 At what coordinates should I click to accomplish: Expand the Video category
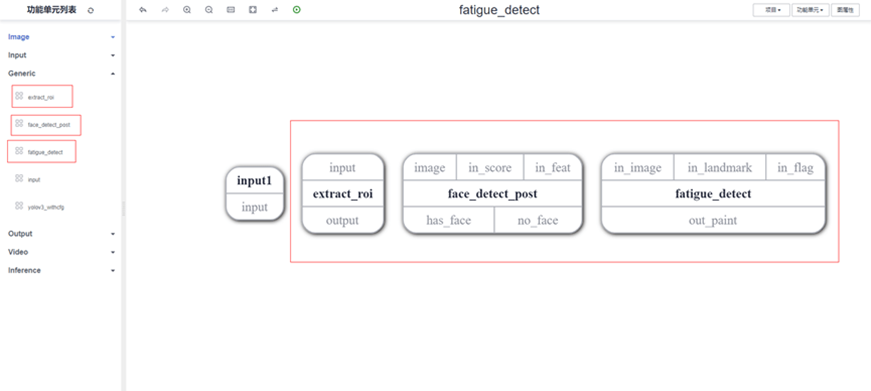113,252
